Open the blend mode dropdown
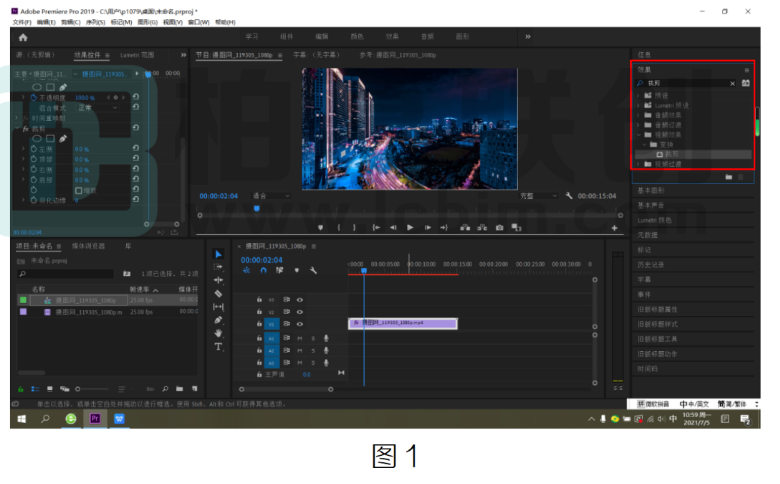This screenshot has height=484, width=780. click(98, 107)
